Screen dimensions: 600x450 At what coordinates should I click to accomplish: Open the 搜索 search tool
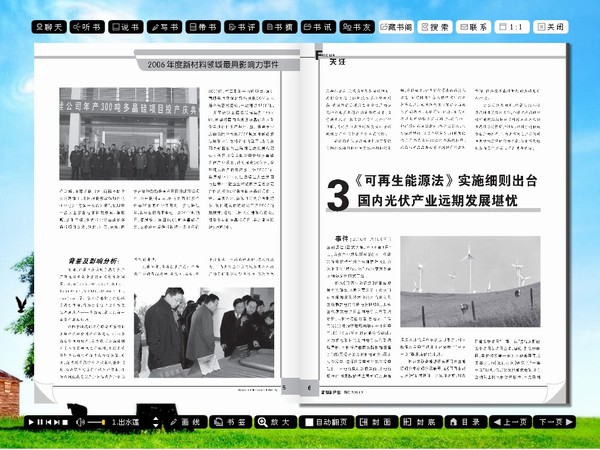(x=435, y=27)
